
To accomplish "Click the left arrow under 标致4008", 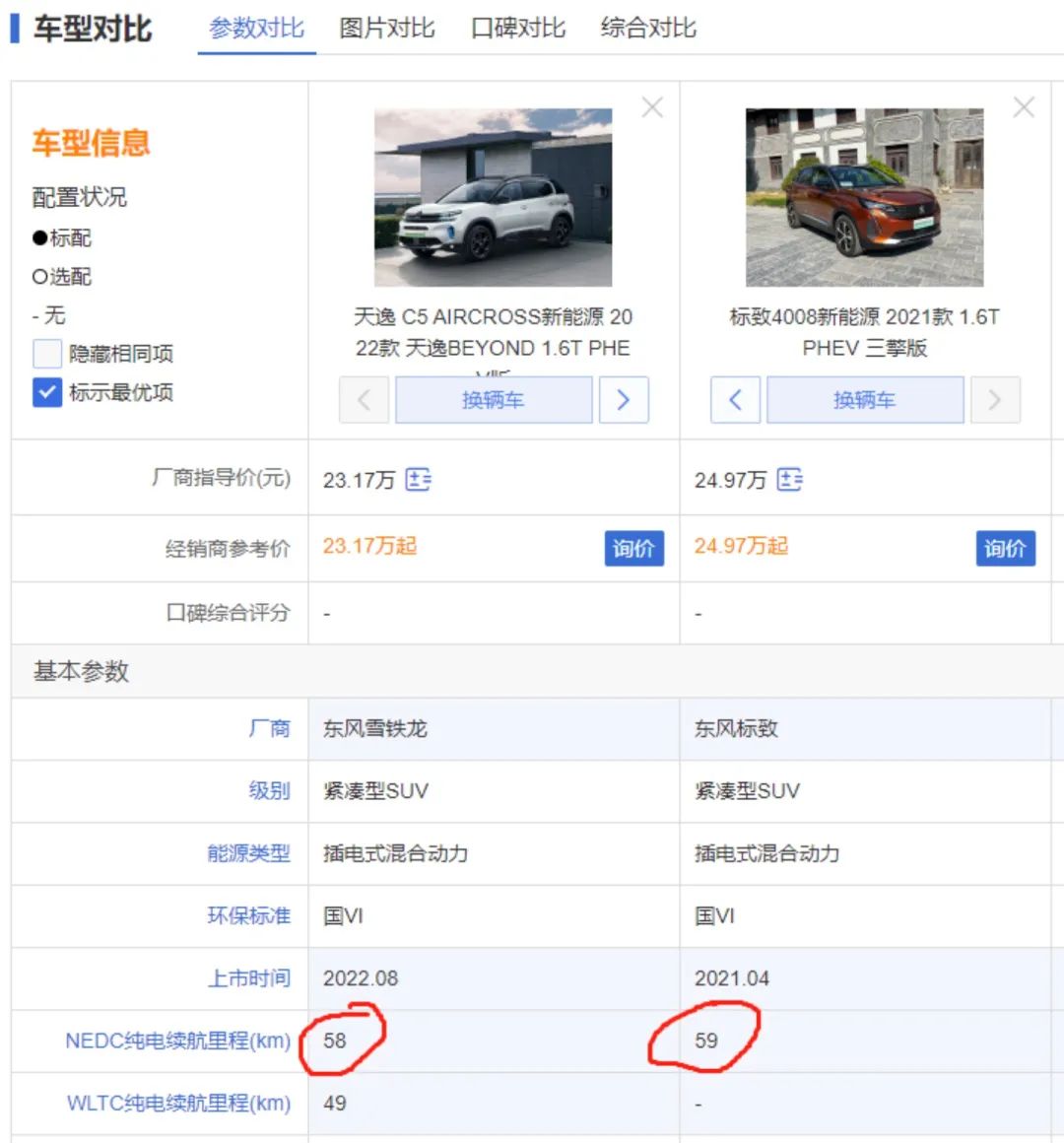I will coord(735,399).
